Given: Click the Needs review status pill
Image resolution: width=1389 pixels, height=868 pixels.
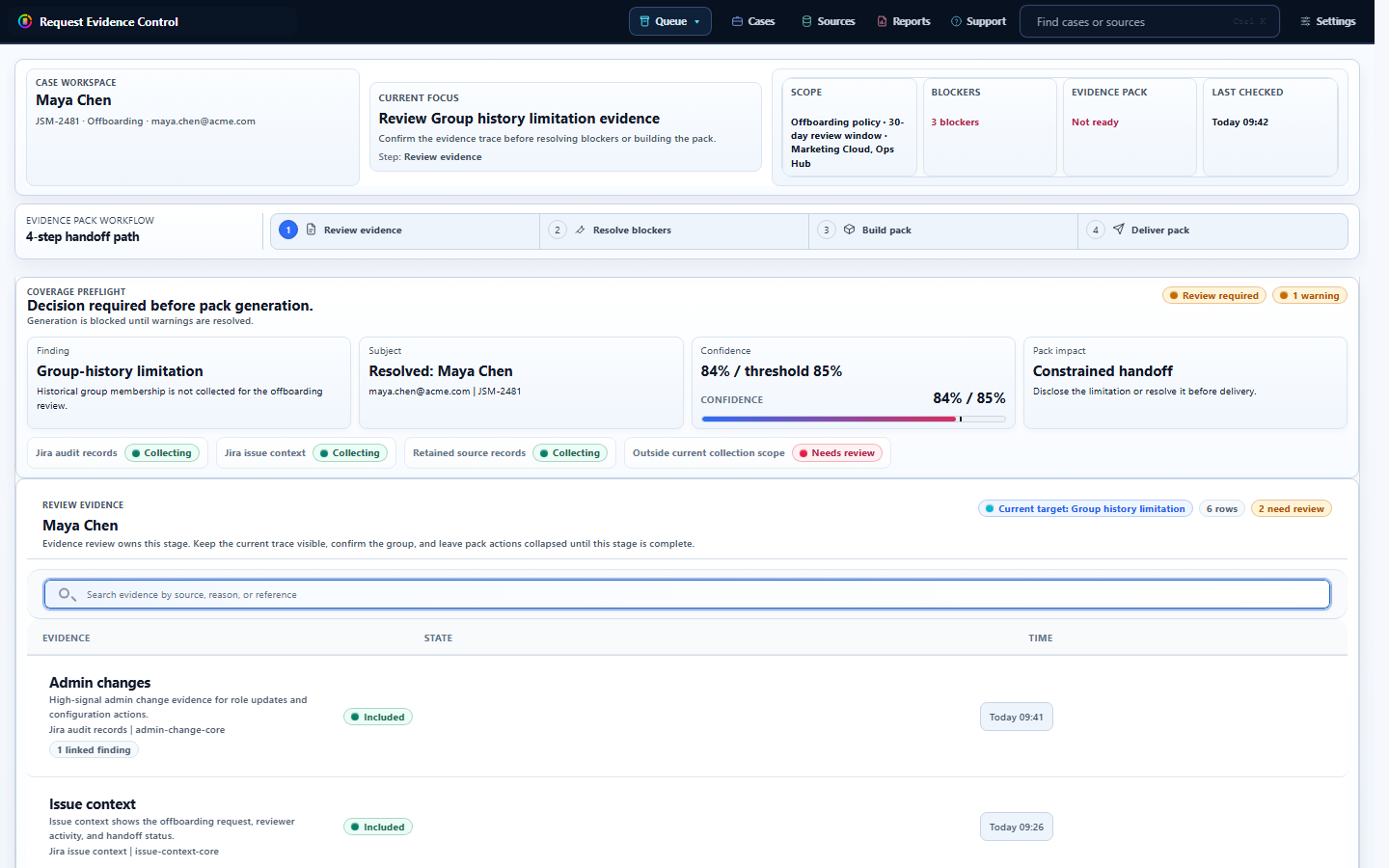Looking at the screenshot, I should coord(837,453).
